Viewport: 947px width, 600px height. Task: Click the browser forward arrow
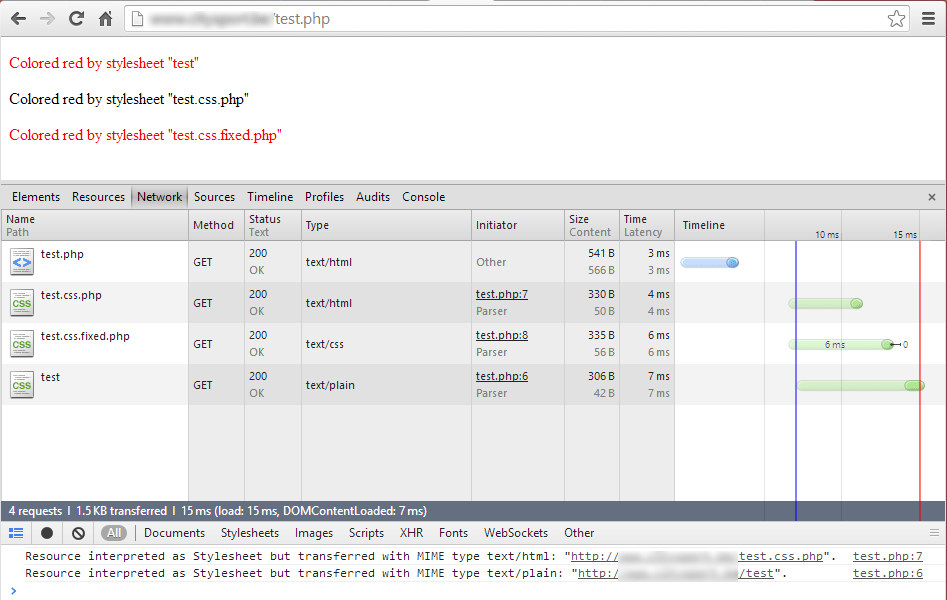pyautogui.click(x=47, y=19)
